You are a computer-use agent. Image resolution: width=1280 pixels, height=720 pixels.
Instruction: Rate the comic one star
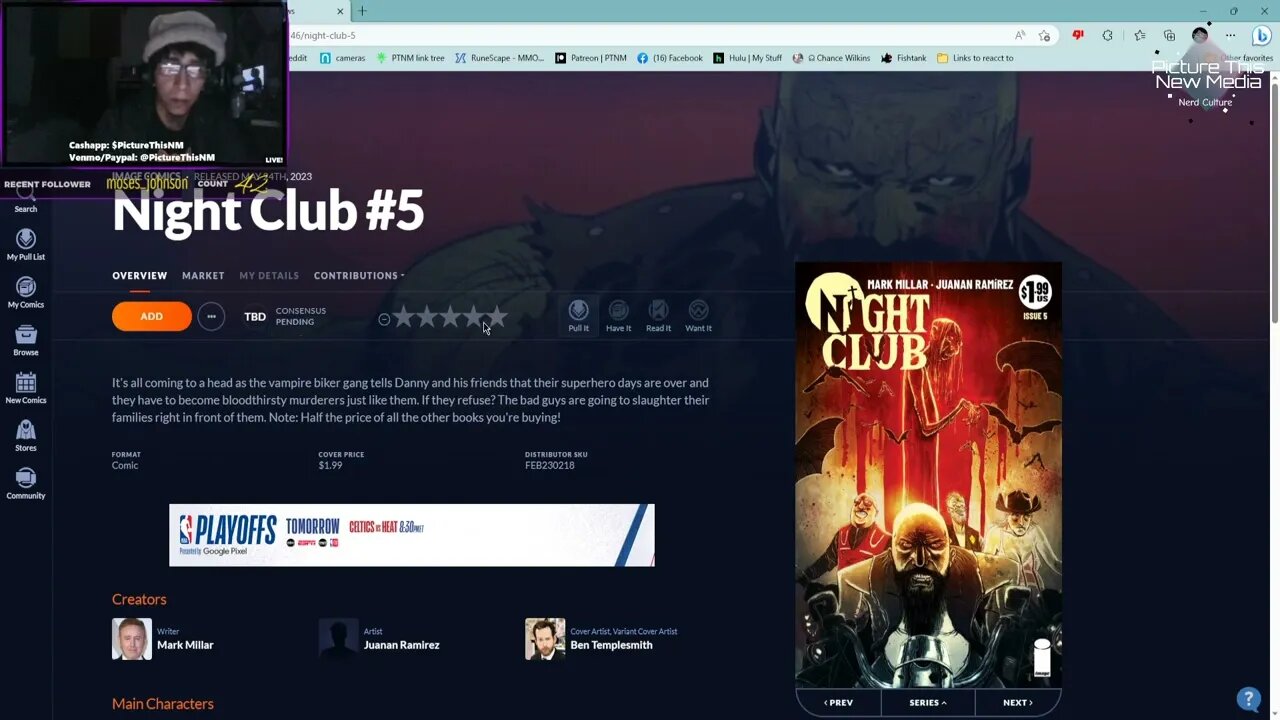tap(403, 318)
